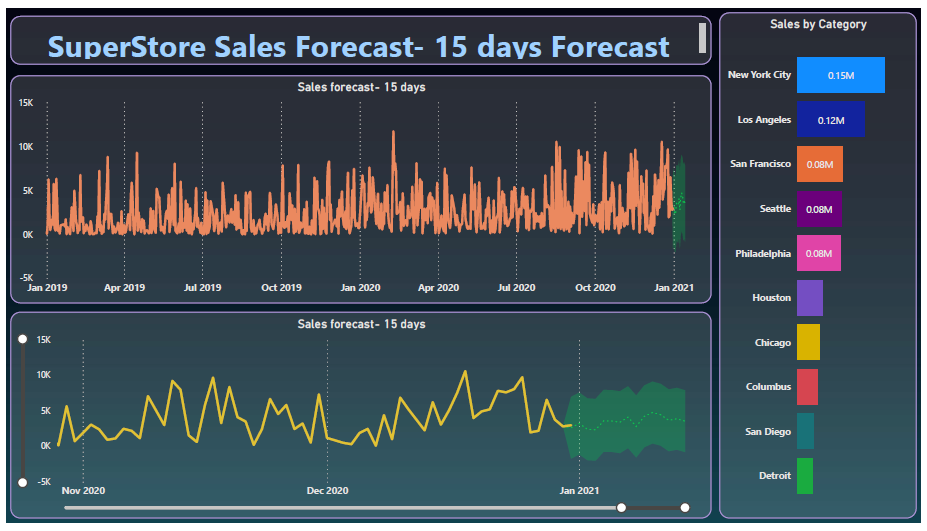
Task: Click the 'Jul 2019' axis label
Action: tap(202, 287)
